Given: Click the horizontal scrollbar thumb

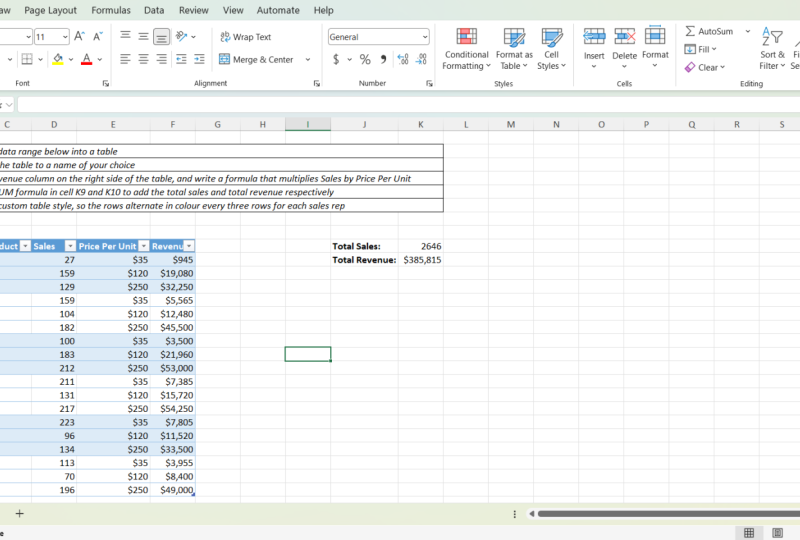Looking at the screenshot, I should pyautogui.click(x=669, y=513).
